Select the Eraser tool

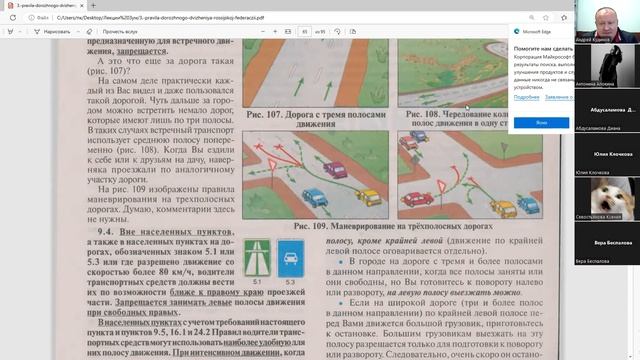pyautogui.click(x=89, y=31)
